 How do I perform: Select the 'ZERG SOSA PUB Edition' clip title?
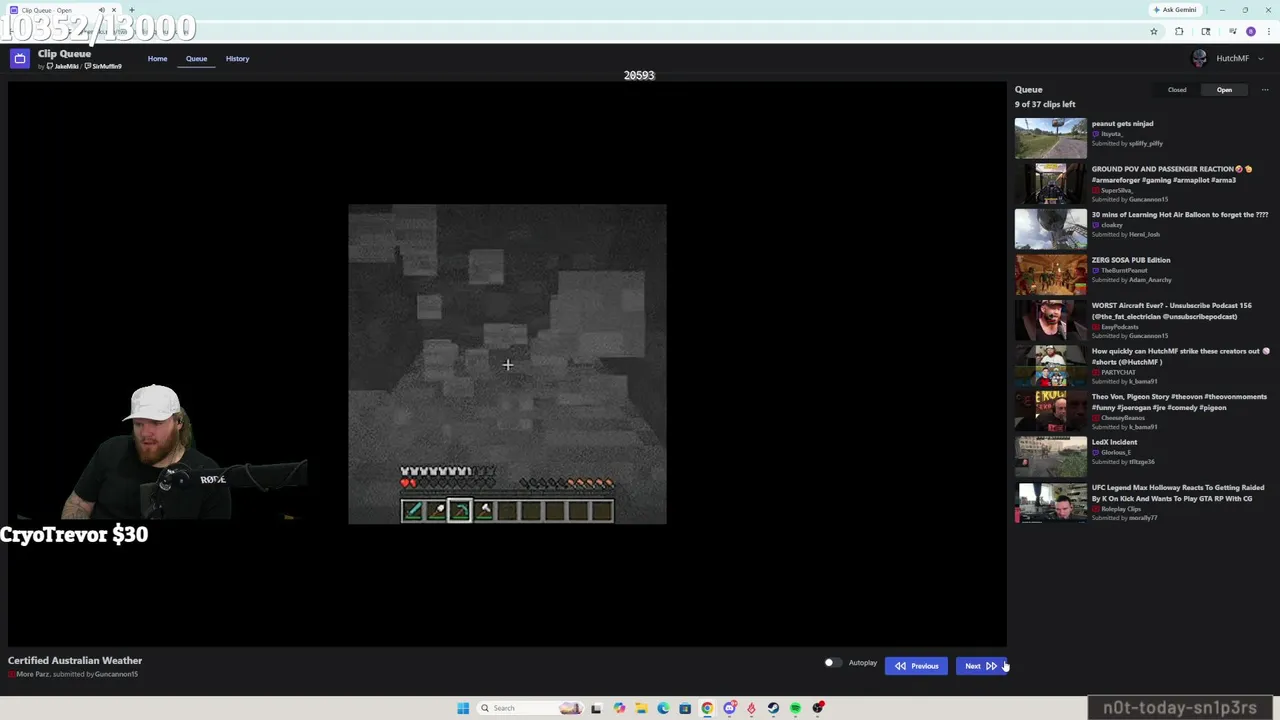coord(1131,260)
